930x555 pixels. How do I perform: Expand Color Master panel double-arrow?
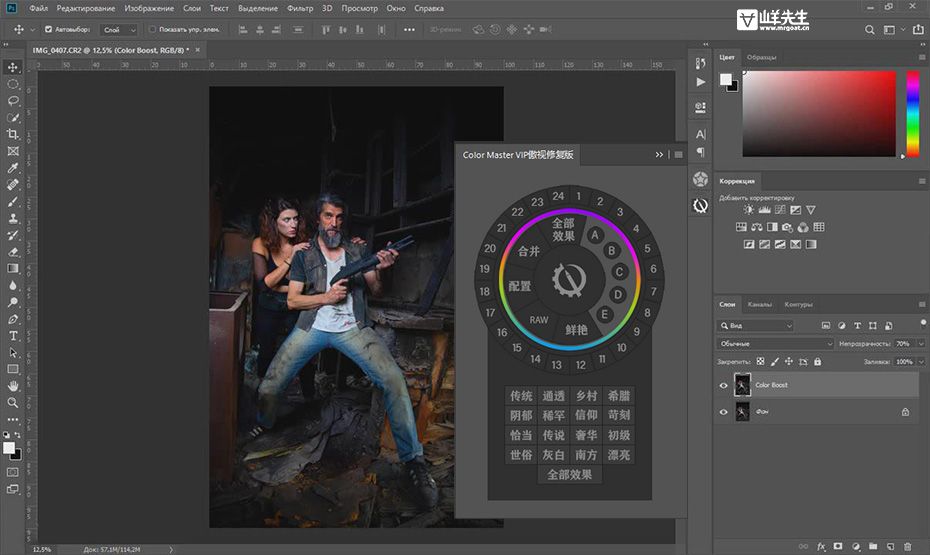point(659,155)
